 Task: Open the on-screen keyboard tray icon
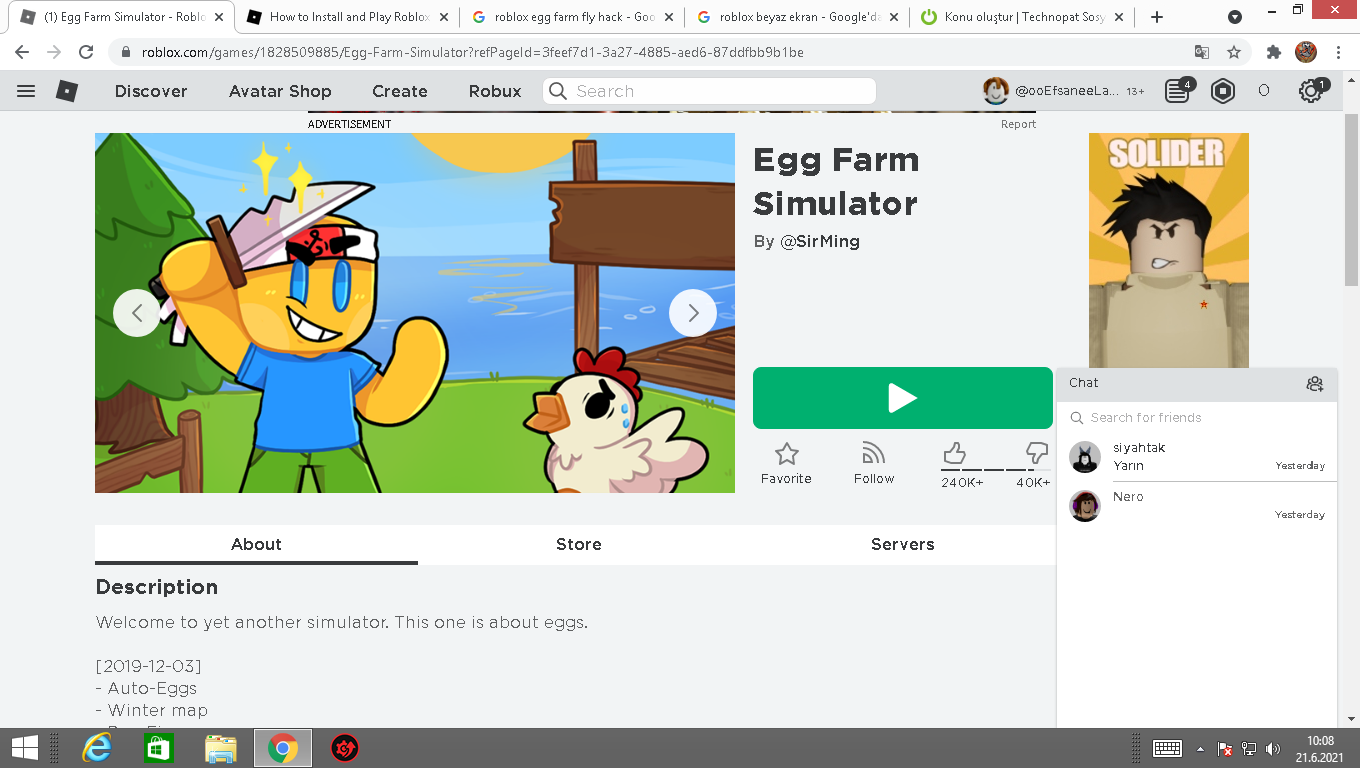pos(1167,748)
